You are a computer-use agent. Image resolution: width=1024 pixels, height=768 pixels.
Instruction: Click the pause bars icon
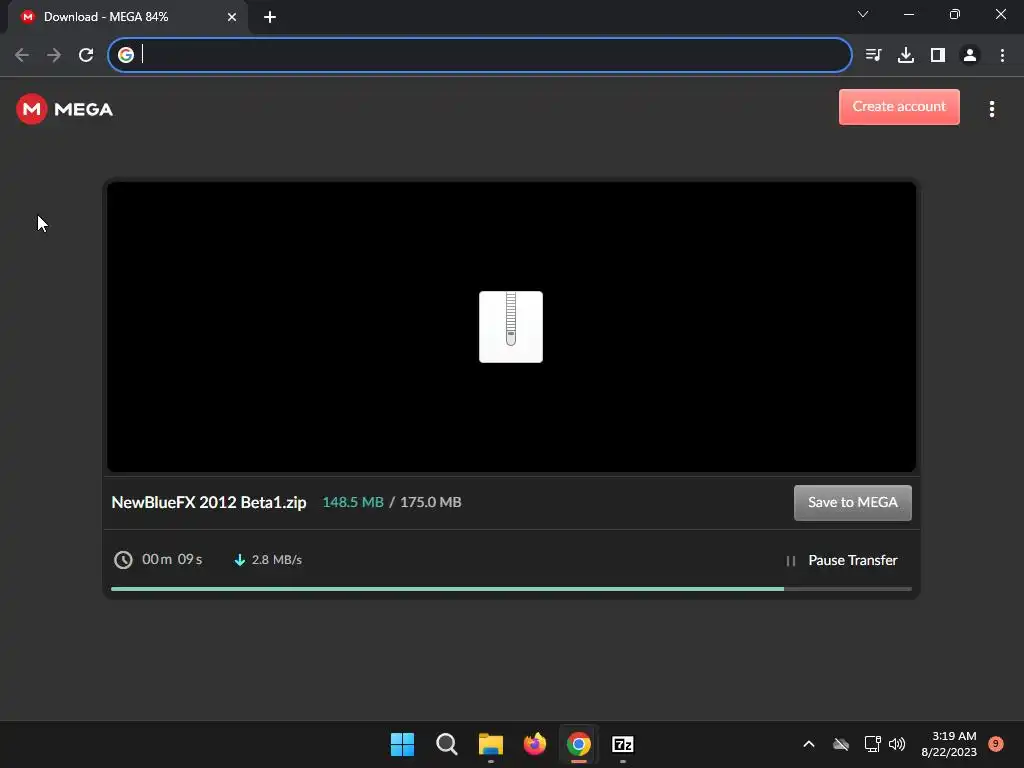790,560
